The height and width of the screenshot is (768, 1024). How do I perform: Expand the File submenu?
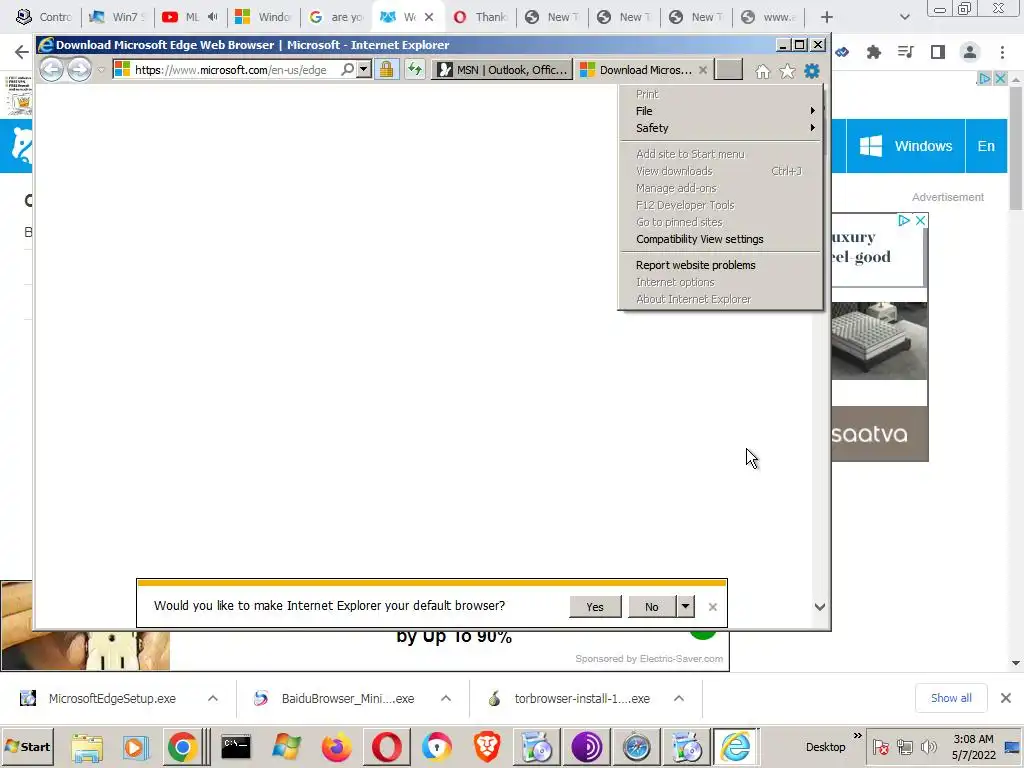720,111
